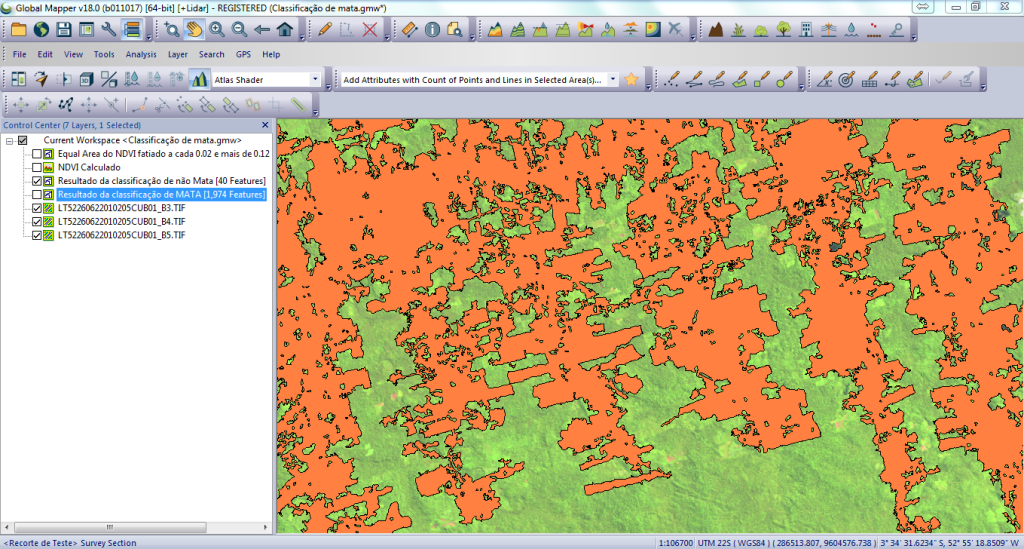Click the Save Workspace floppy disk icon

point(63,29)
